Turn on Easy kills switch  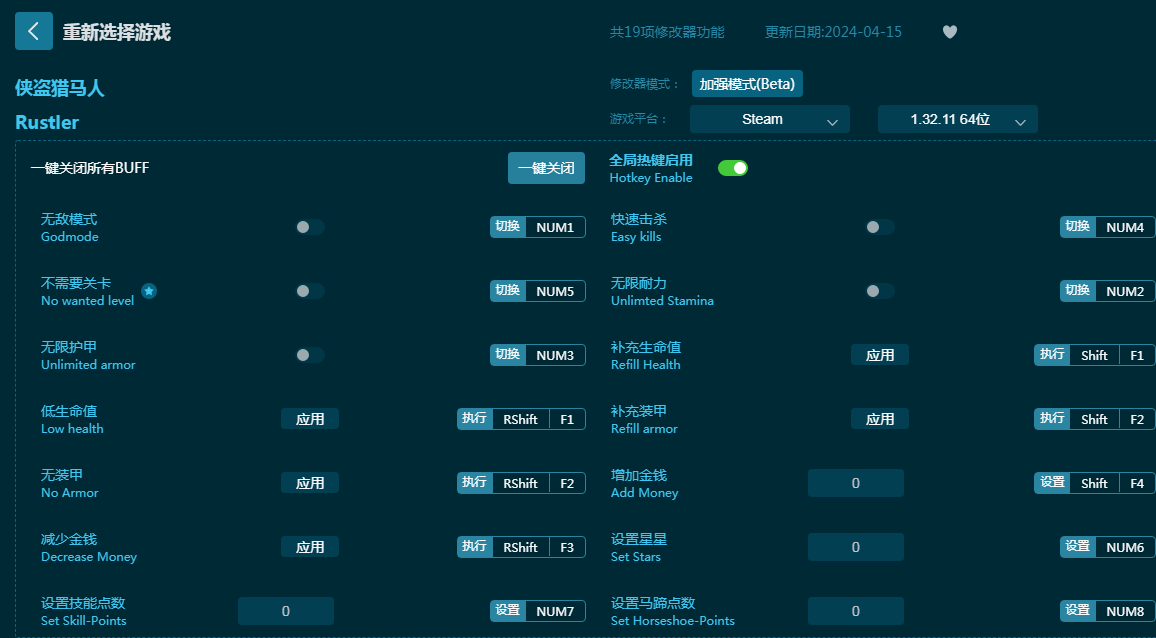pyautogui.click(x=880, y=227)
